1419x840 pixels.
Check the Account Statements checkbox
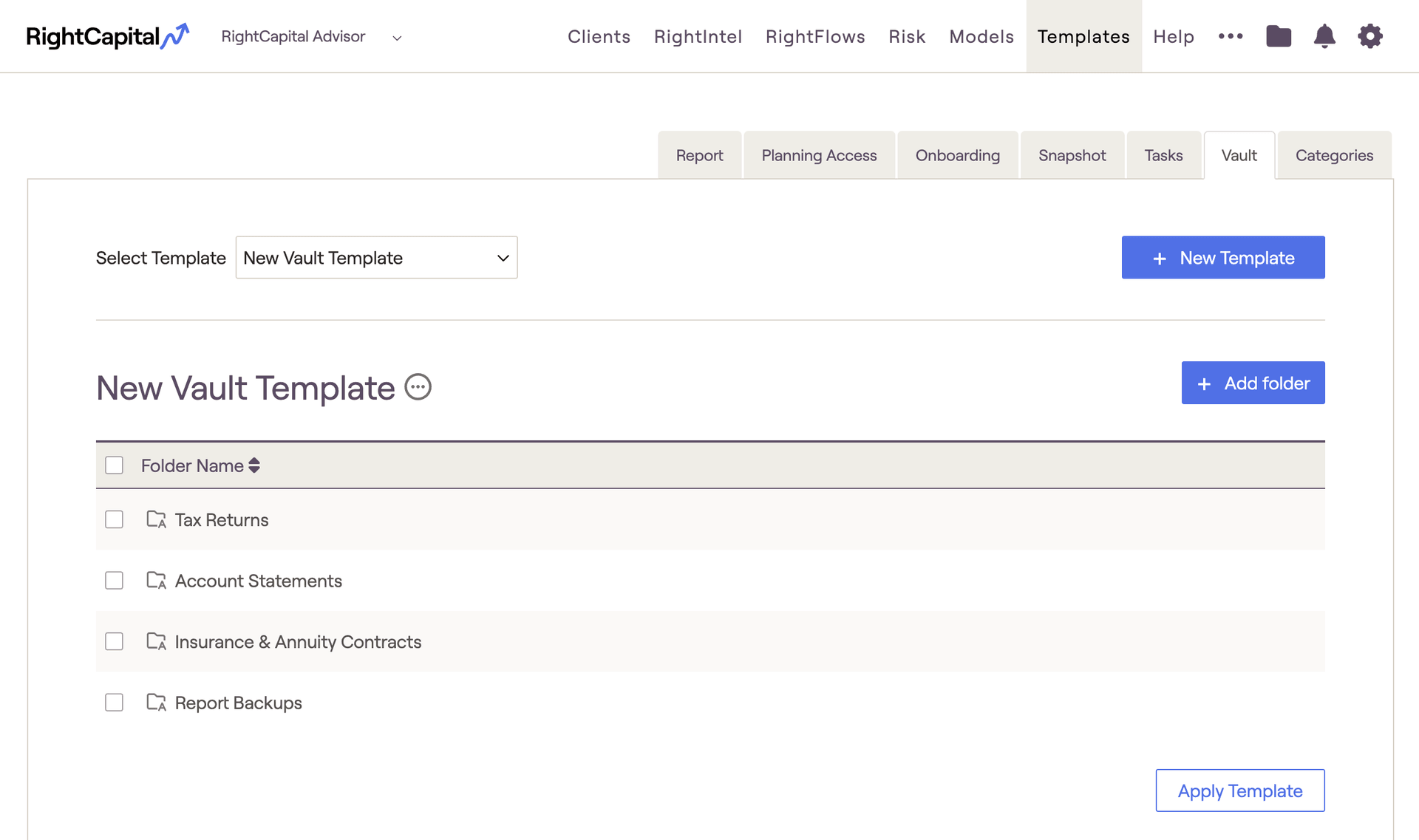pyautogui.click(x=114, y=581)
